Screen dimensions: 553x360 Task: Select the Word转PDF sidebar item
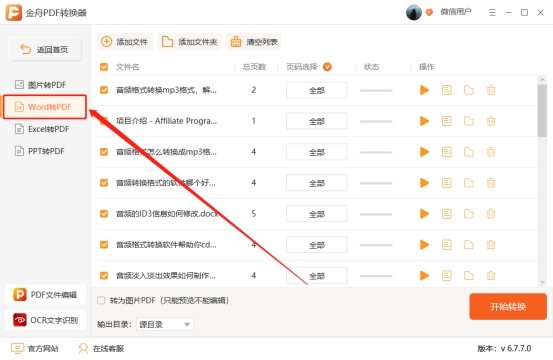pos(44,107)
